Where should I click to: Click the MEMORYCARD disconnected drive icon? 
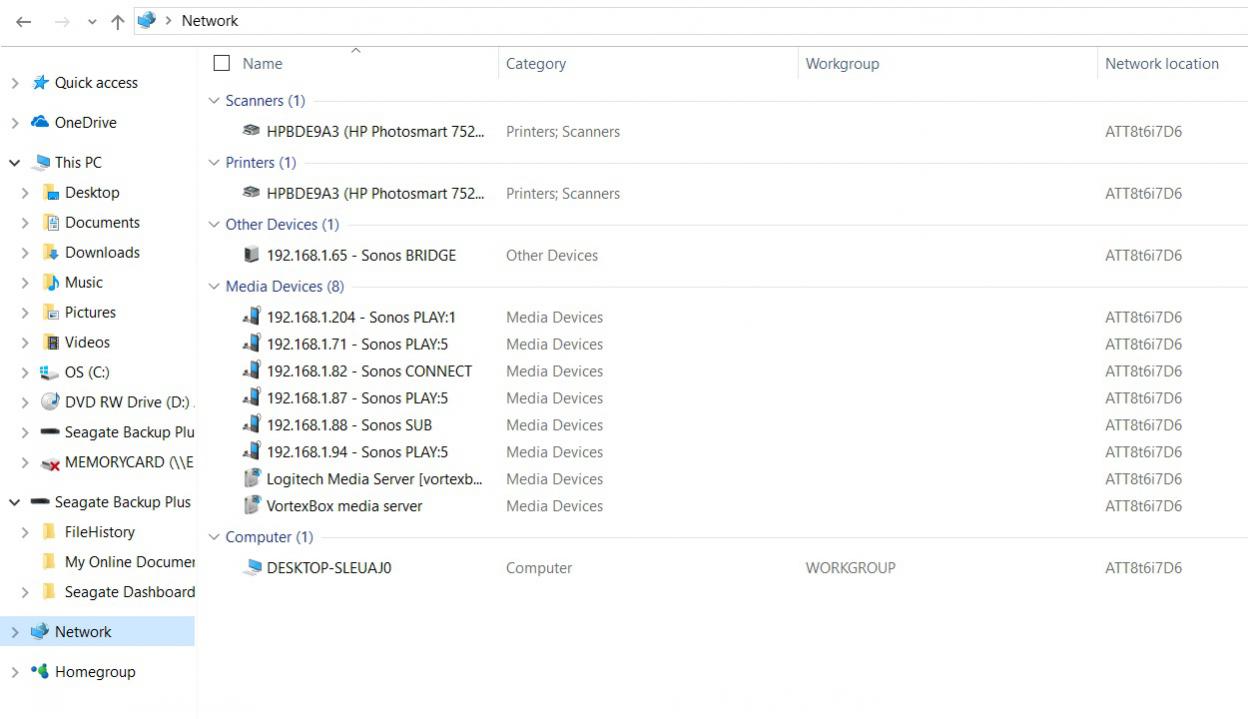50,462
